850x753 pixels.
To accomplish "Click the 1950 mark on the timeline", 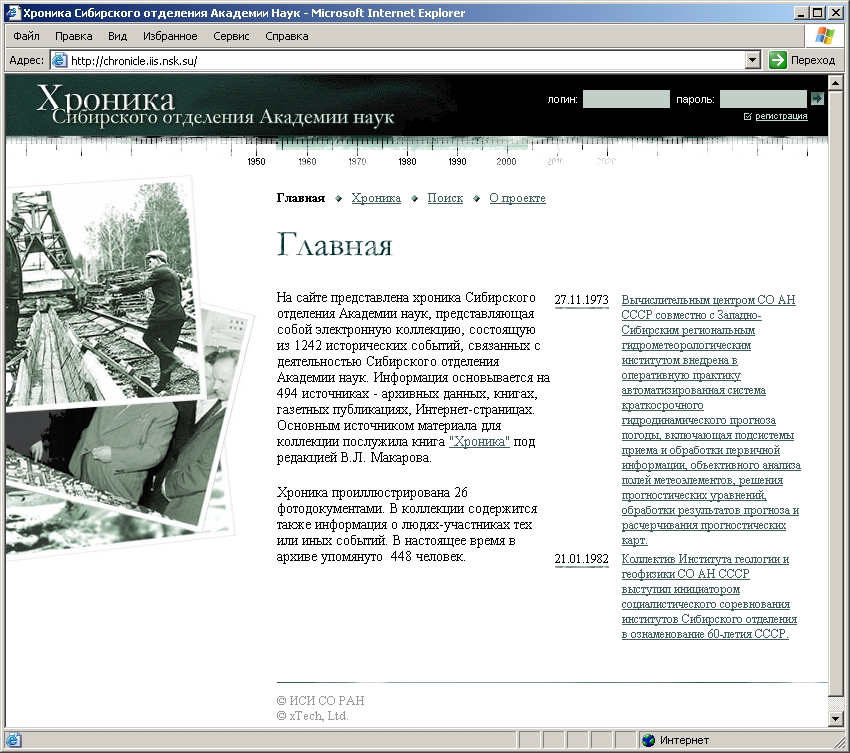I will click(256, 161).
